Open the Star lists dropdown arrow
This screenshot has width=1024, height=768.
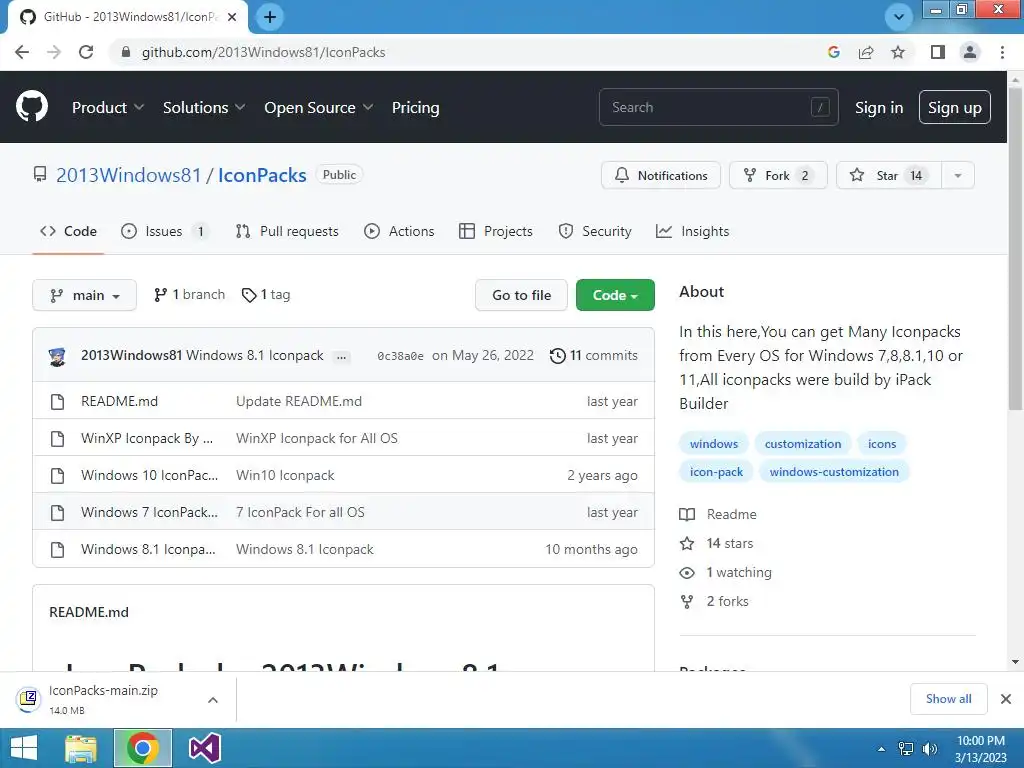coord(958,176)
